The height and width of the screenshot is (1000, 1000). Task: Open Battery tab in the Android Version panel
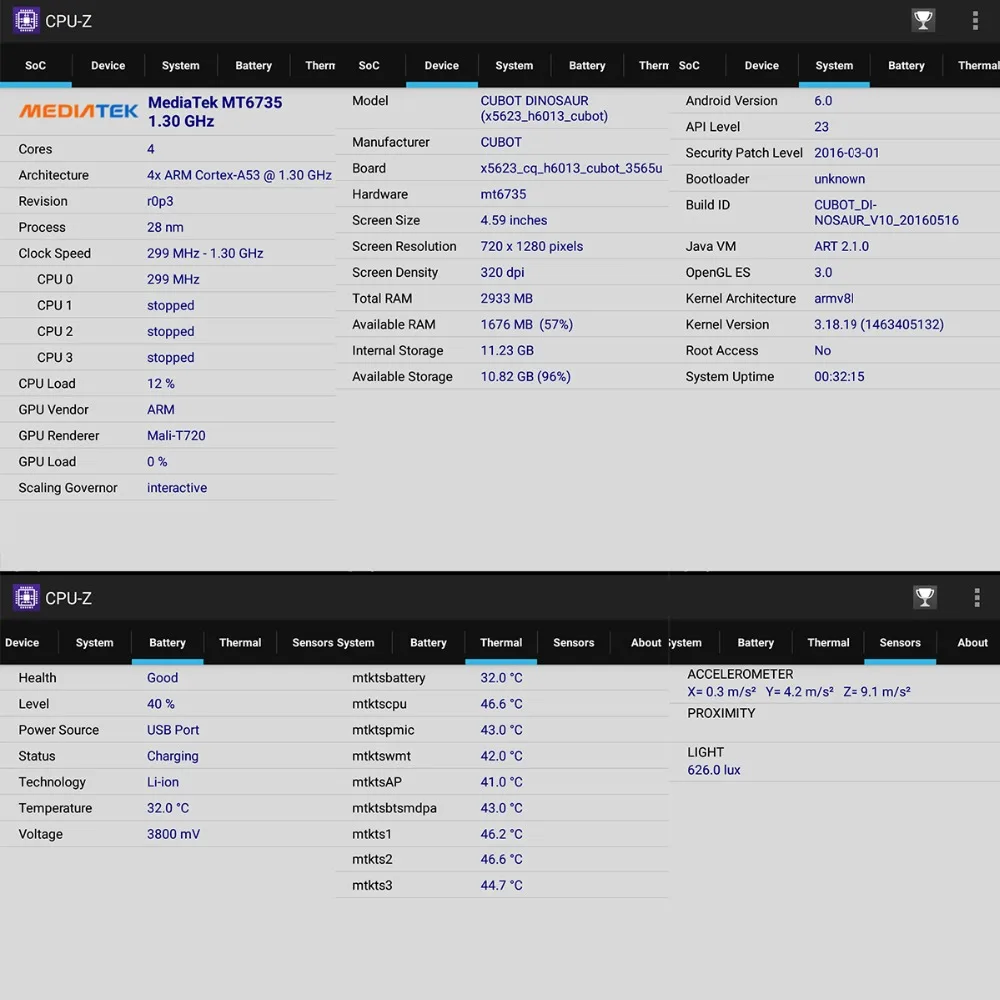pos(906,66)
